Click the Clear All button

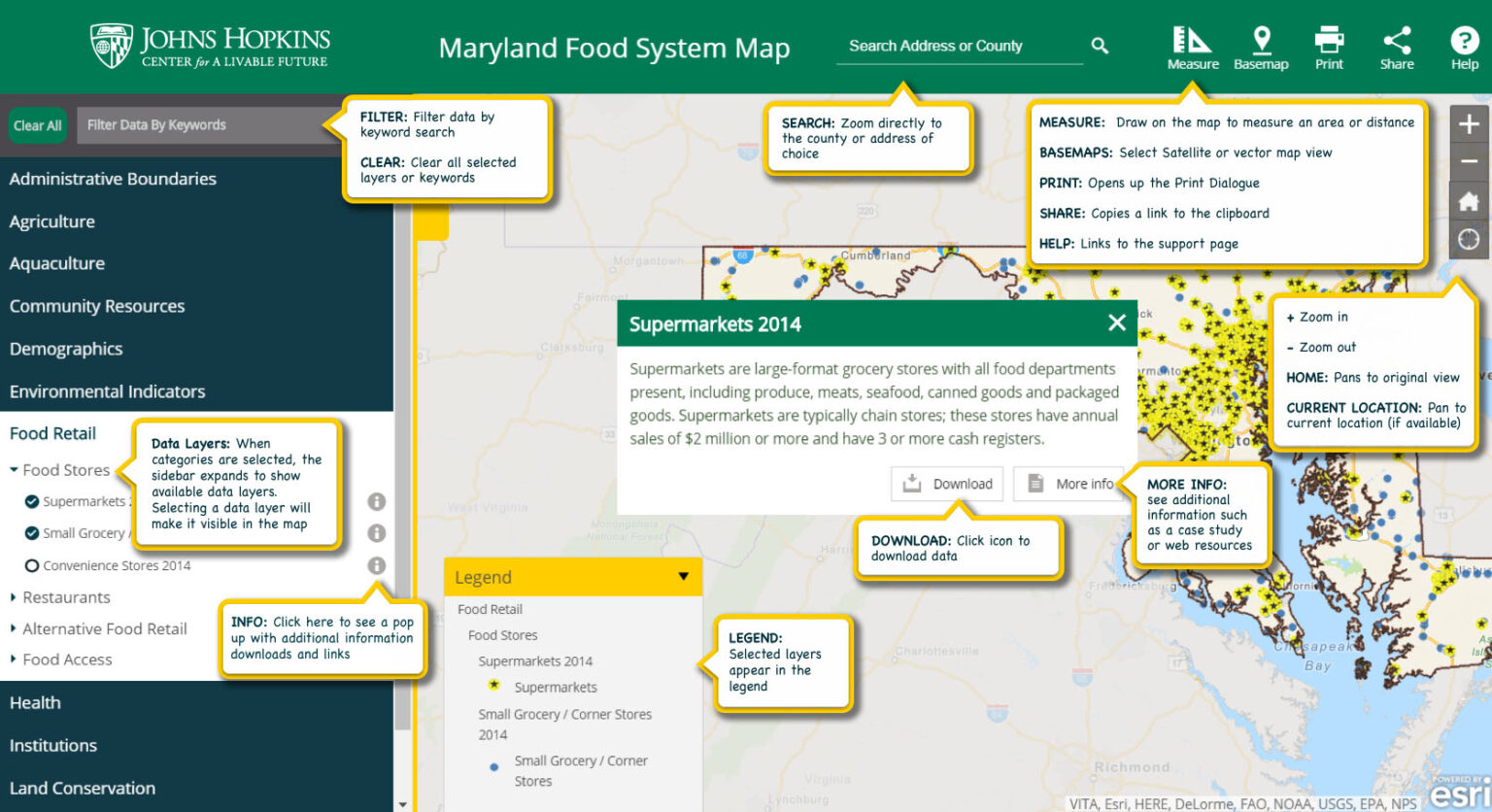(x=37, y=124)
